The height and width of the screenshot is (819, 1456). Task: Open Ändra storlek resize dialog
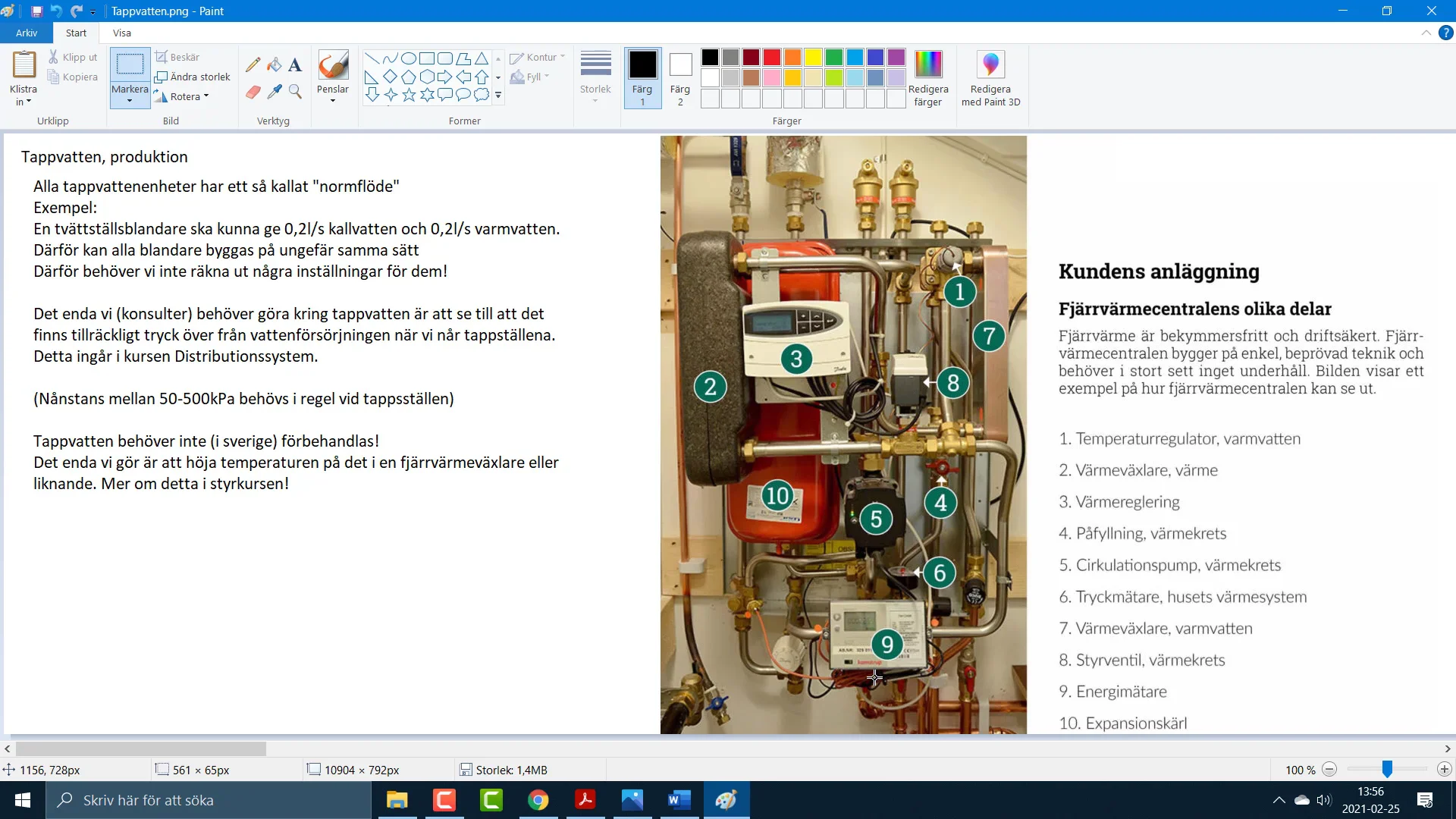click(x=193, y=77)
